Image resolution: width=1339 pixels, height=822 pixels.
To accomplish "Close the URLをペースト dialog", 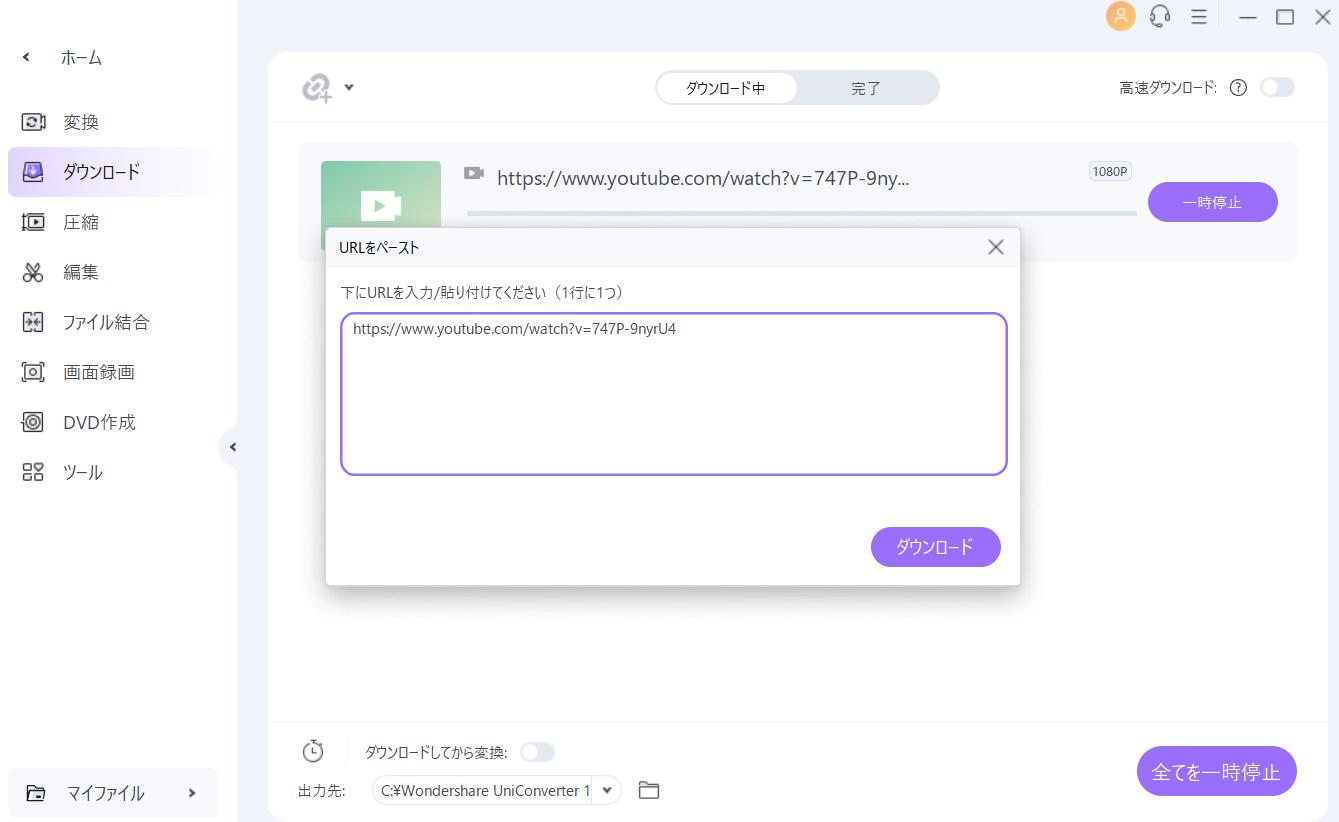I will (995, 247).
